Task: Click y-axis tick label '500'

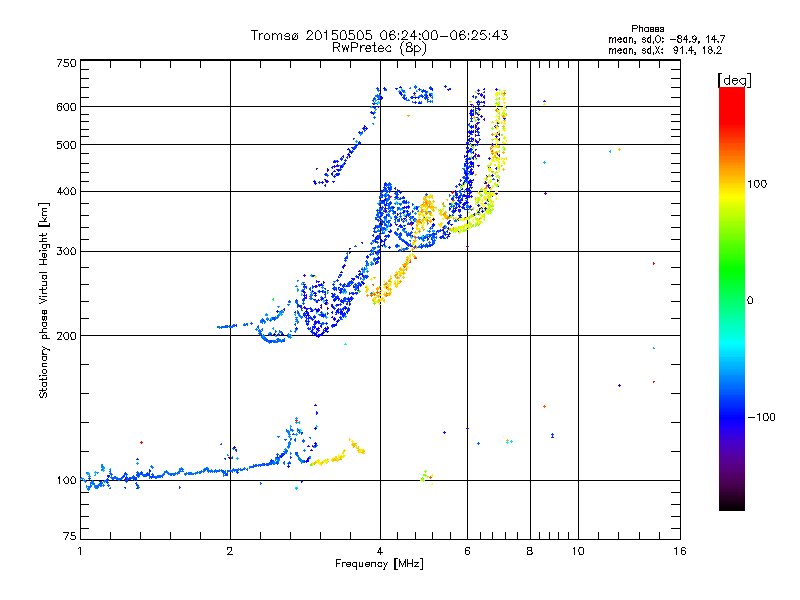Action: [66, 145]
